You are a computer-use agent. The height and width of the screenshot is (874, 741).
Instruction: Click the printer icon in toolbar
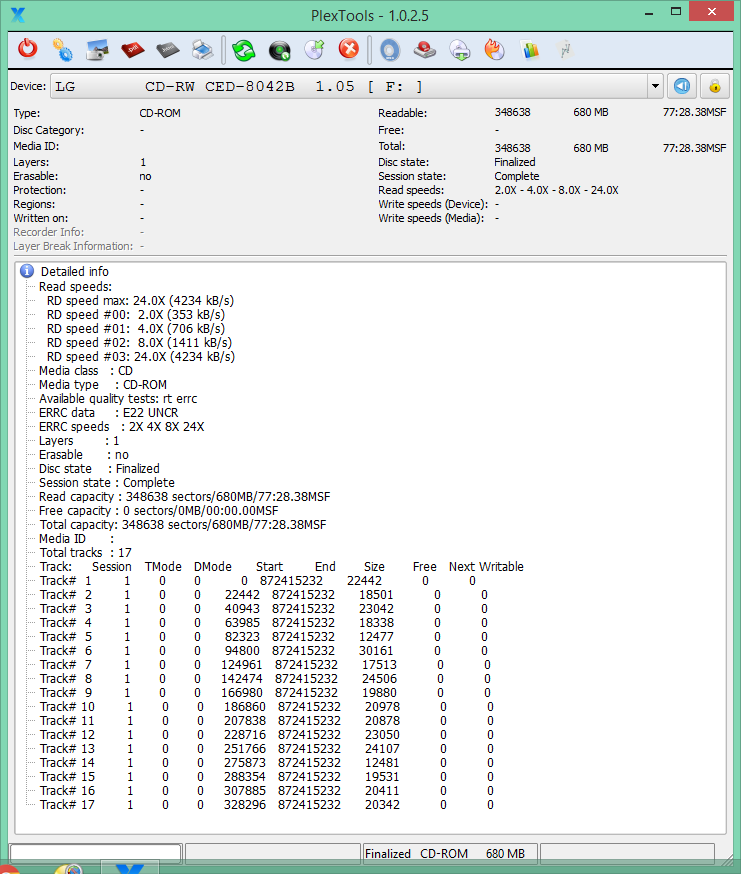202,50
